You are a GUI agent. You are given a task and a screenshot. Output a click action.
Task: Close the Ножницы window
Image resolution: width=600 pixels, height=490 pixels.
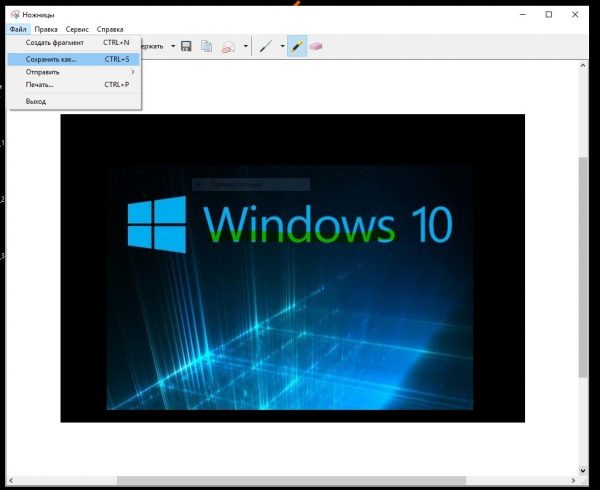point(575,15)
